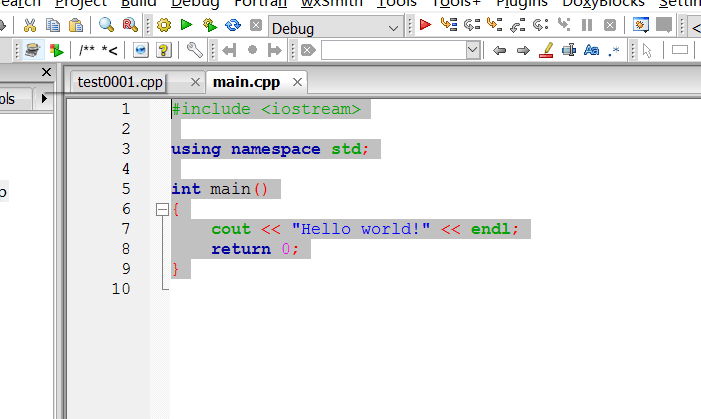Rebuild project with the blue arrows icon
This screenshot has width=701, height=419.
(x=232, y=25)
